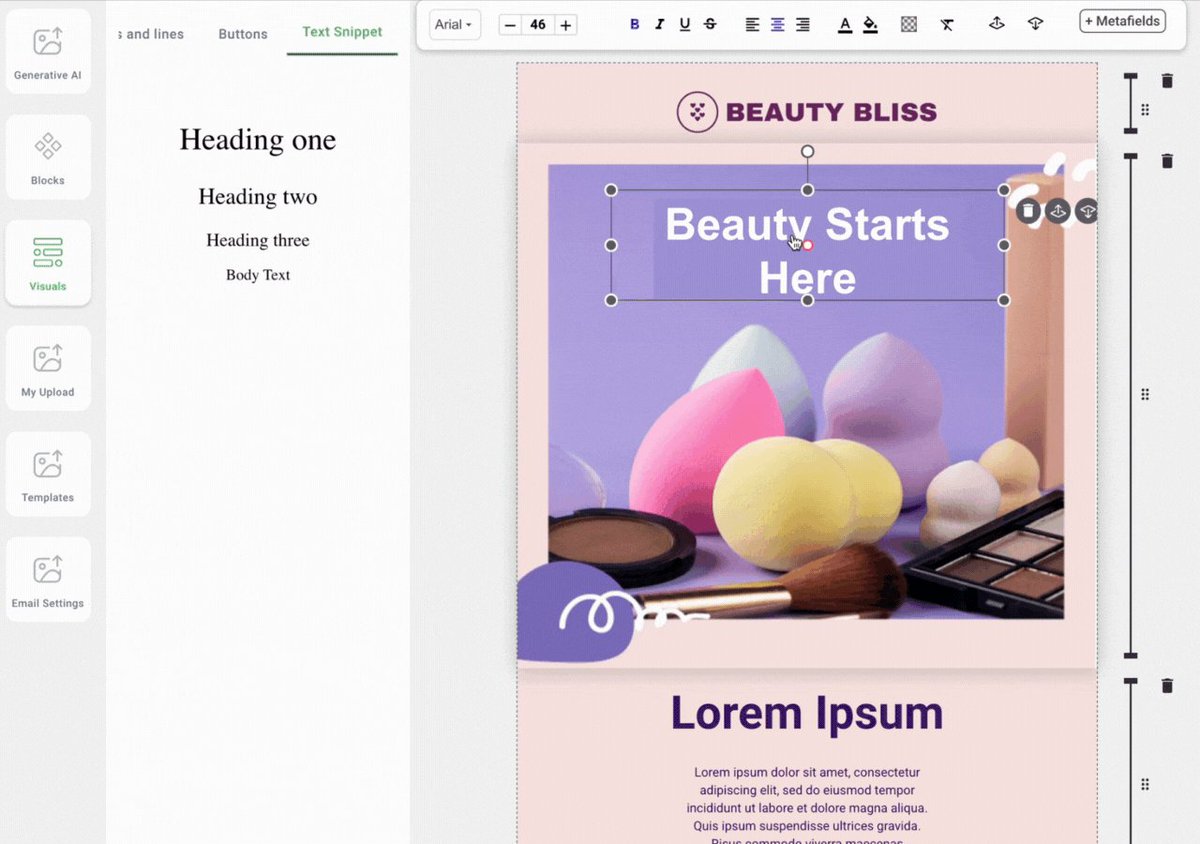Click toolbar bring-forward layer icon

click(996, 24)
